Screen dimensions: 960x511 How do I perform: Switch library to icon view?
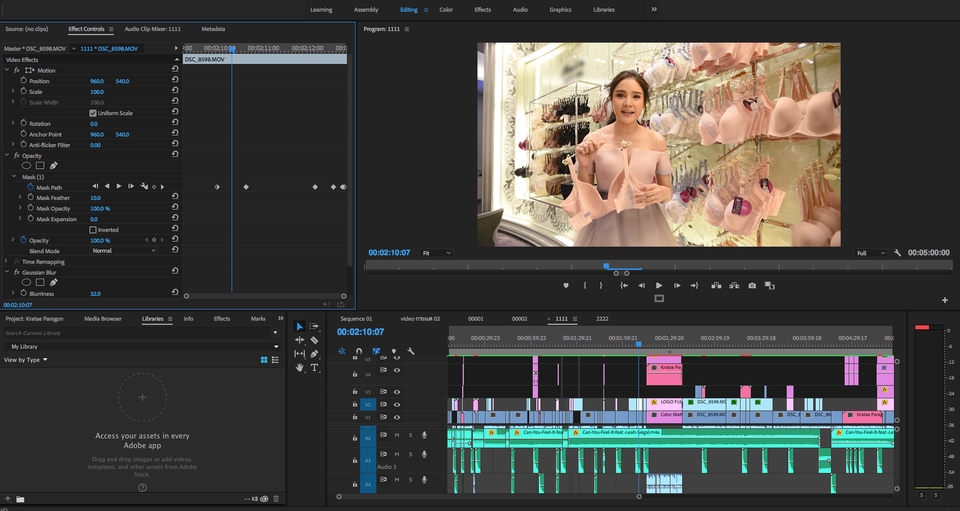pyautogui.click(x=264, y=360)
